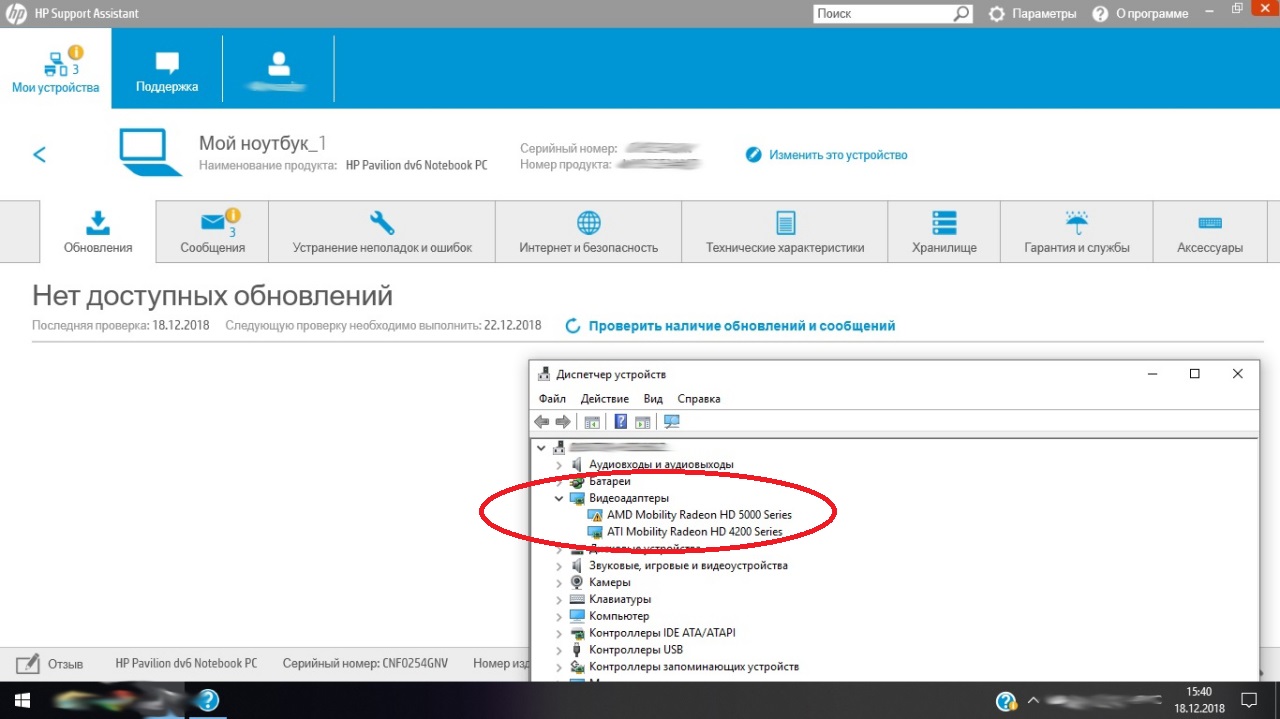Click HP question mark tray icon
The image size is (1280, 719).
coord(1006,700)
